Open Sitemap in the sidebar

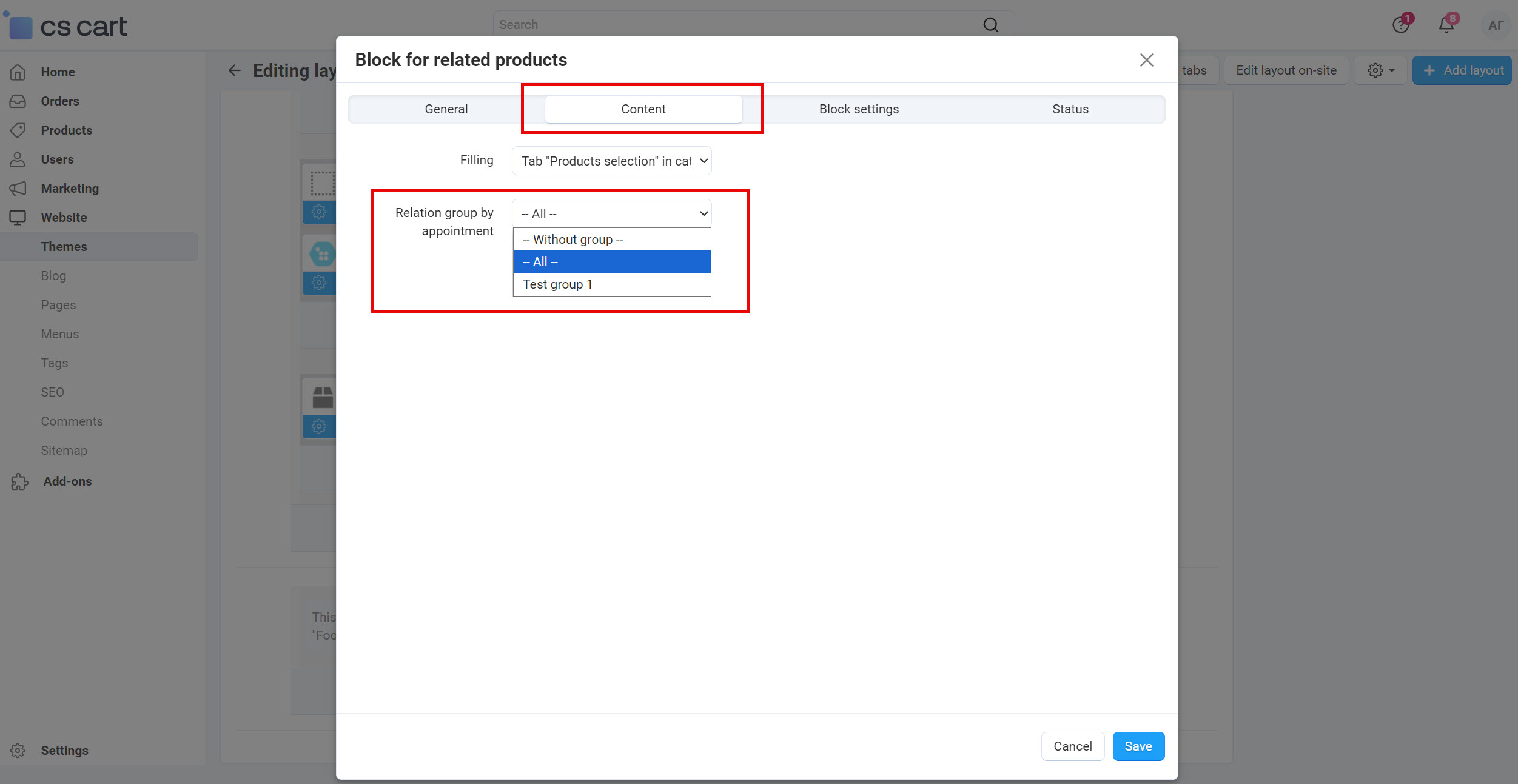(64, 451)
